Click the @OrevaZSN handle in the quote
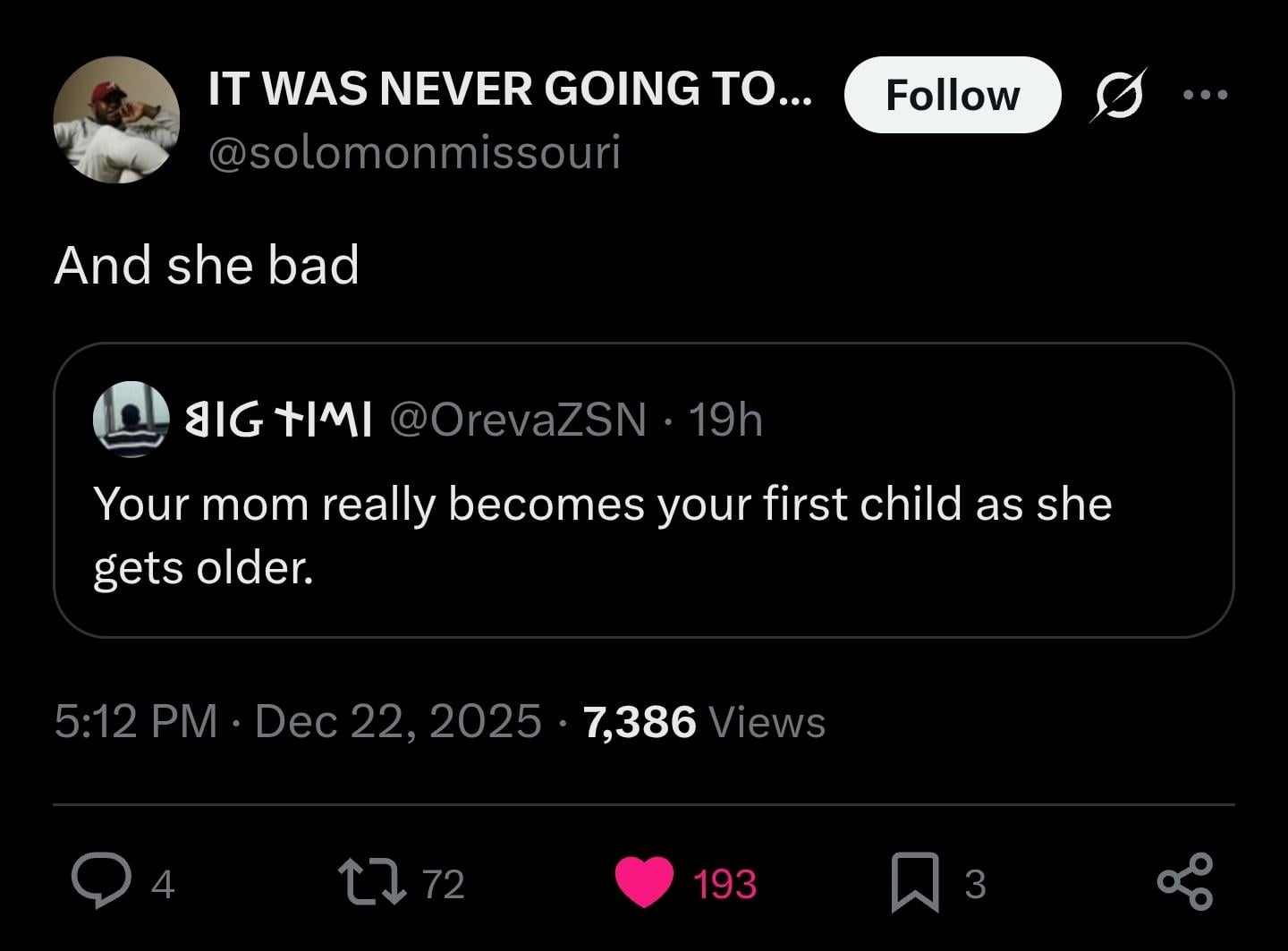Viewport: 1288px width, 951px height. [517, 419]
